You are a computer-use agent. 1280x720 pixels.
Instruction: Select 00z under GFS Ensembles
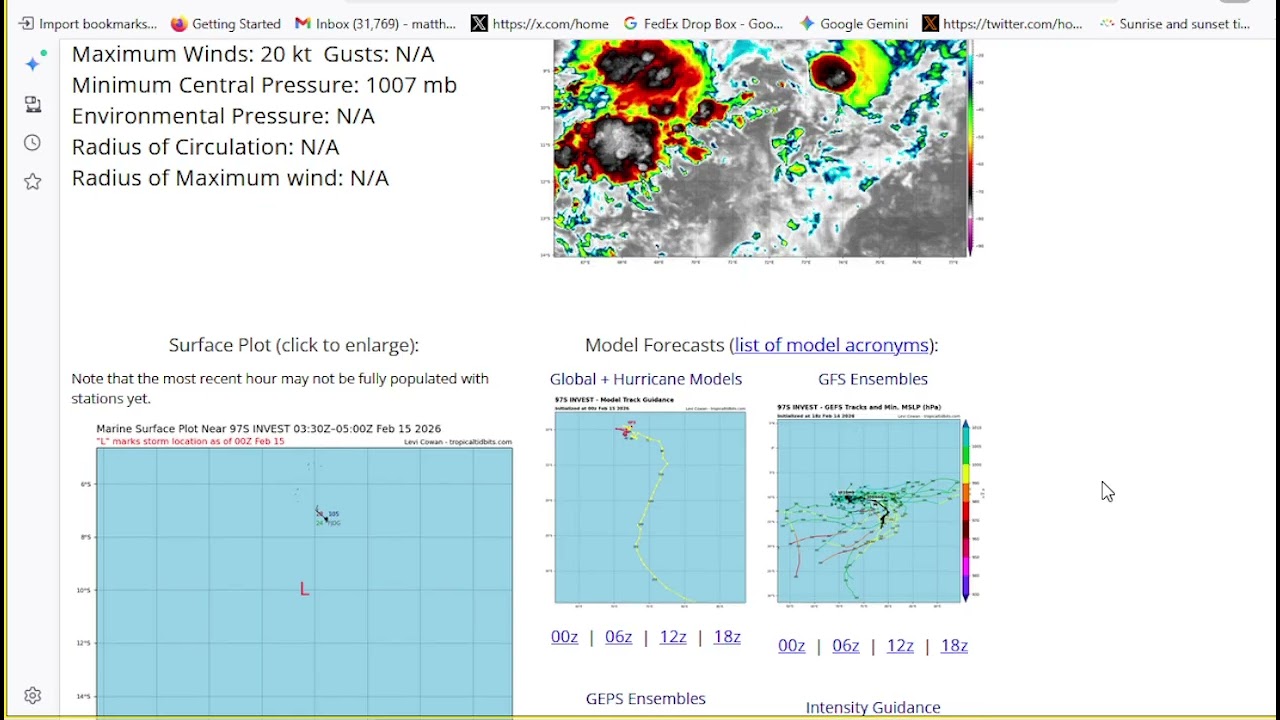(x=792, y=646)
